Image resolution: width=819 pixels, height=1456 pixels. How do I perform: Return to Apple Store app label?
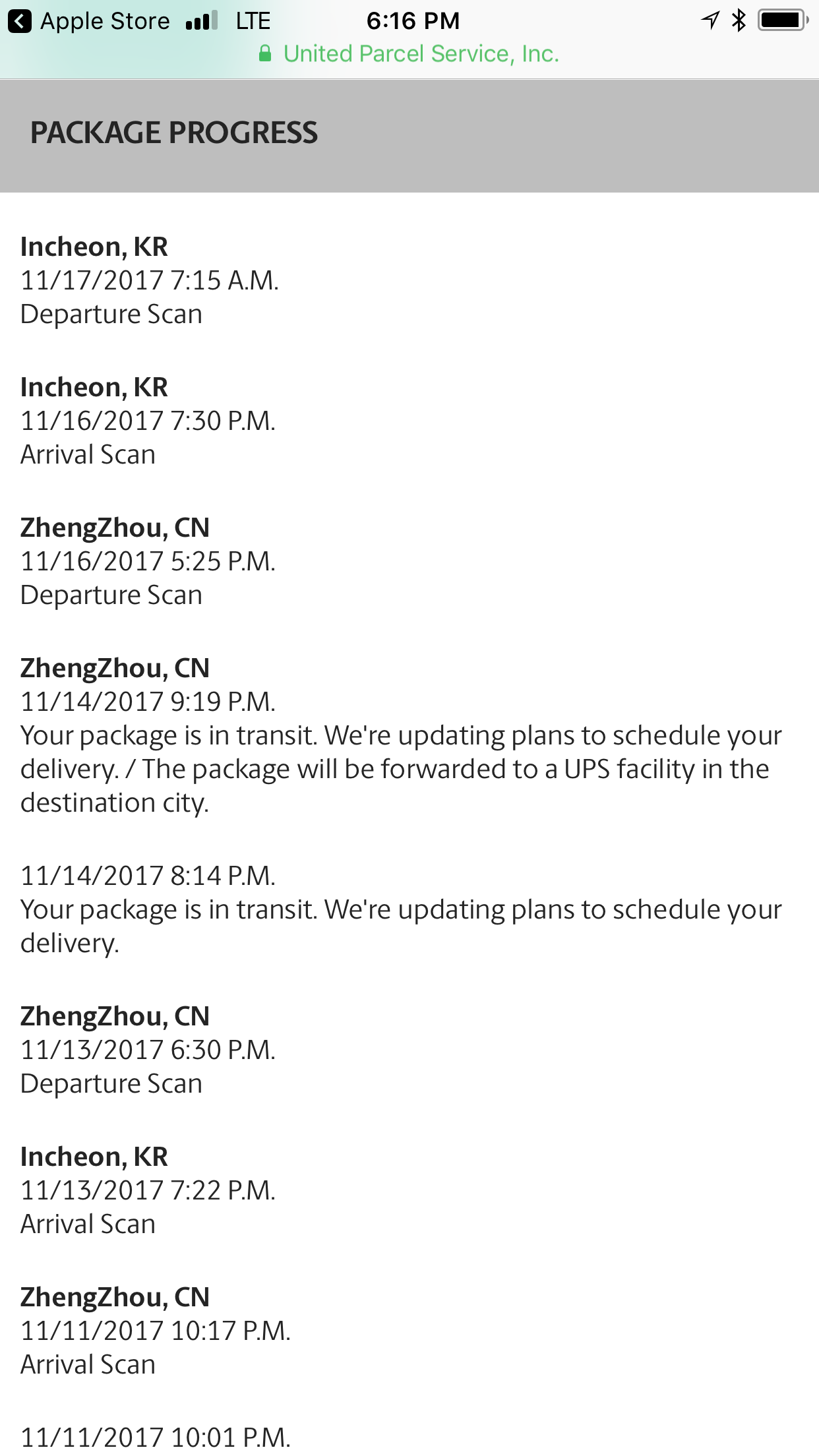[106, 21]
